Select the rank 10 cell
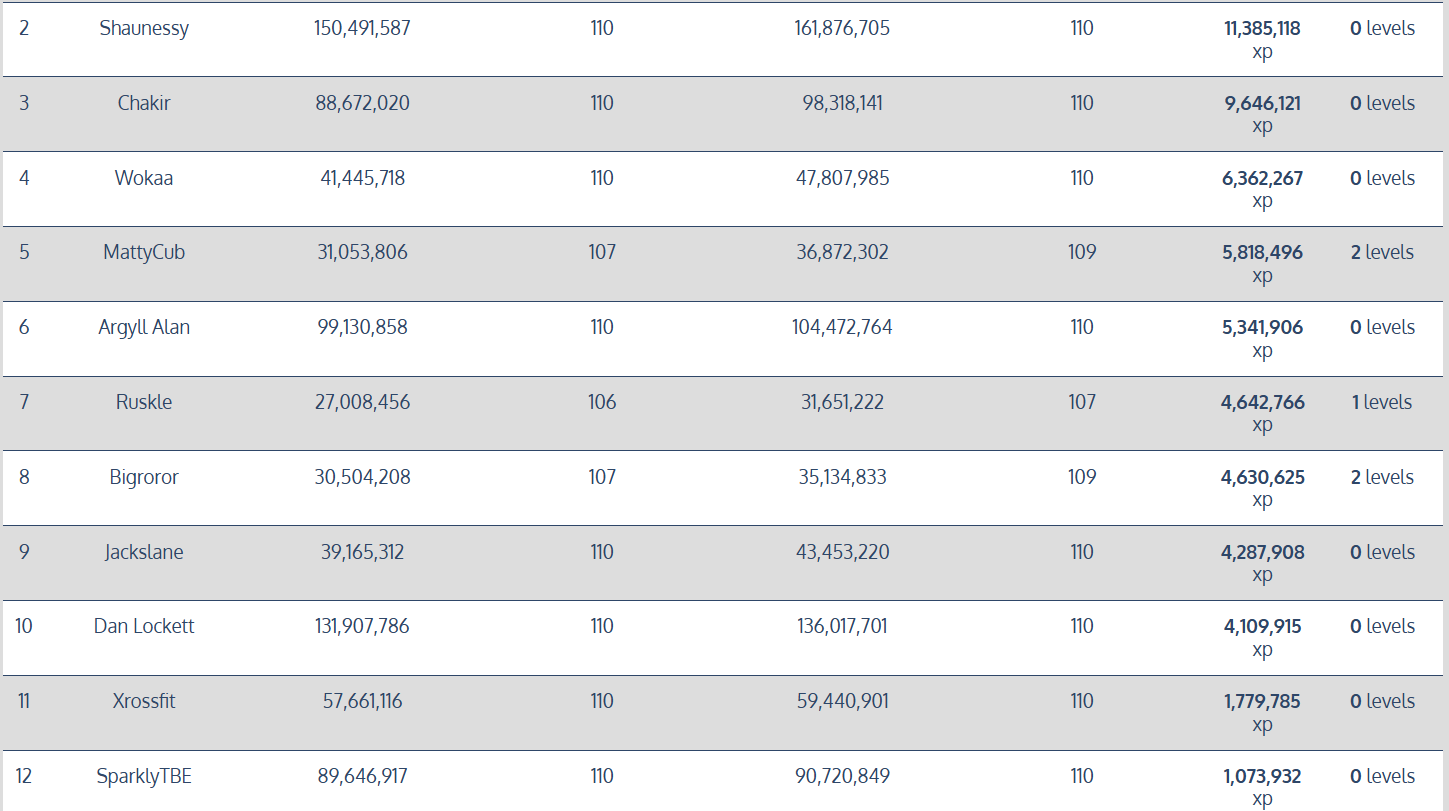This screenshot has height=811, width=1449. [x=24, y=627]
